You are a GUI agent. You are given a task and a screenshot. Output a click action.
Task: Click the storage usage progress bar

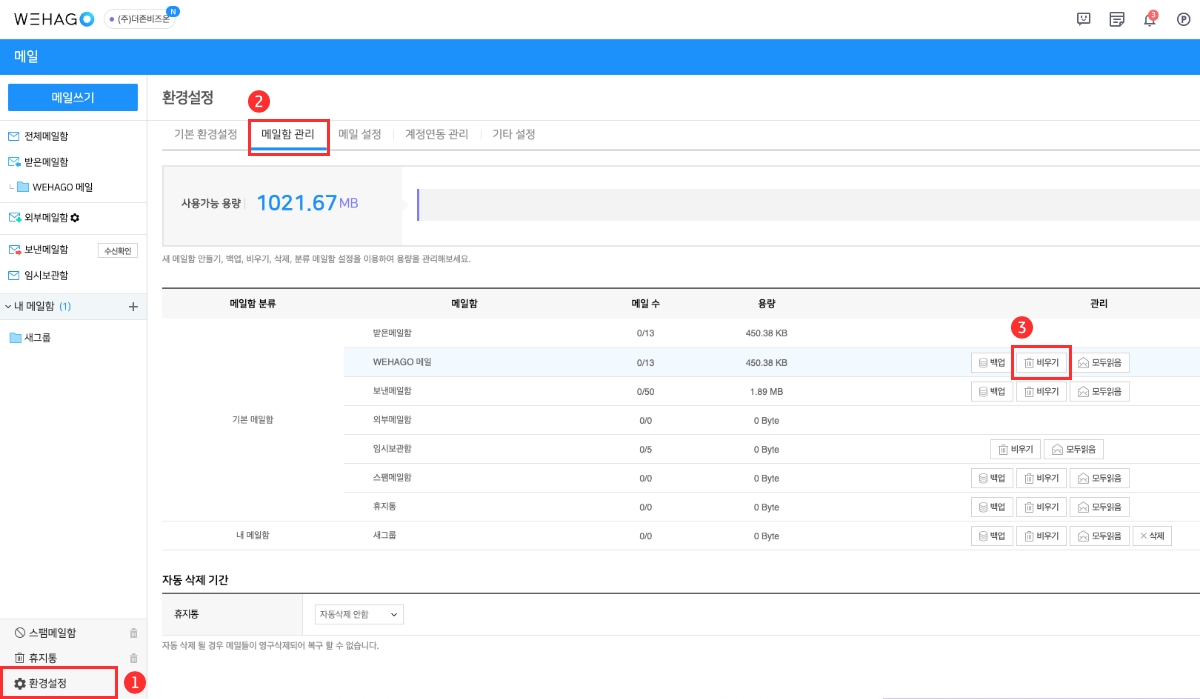coord(808,204)
